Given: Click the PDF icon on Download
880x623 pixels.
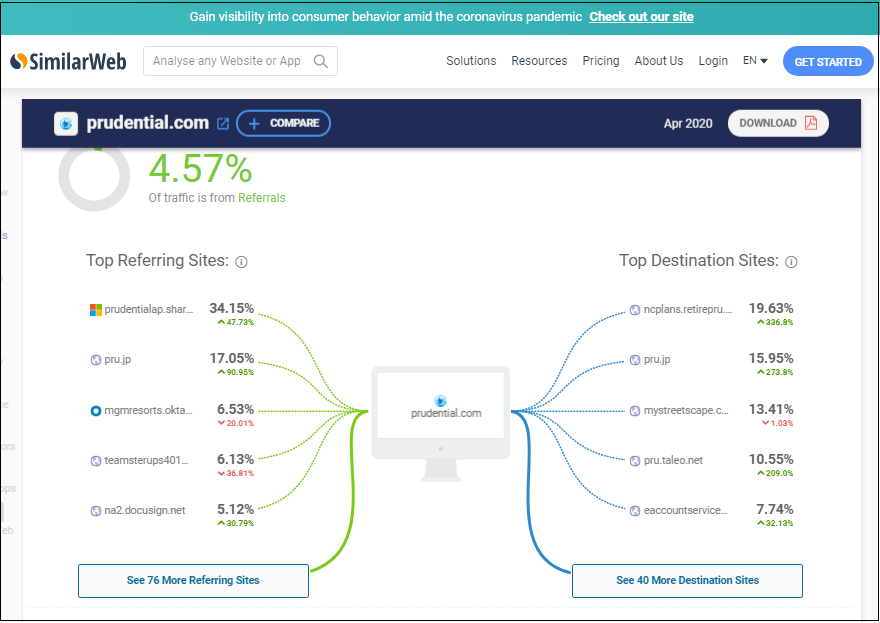Looking at the screenshot, I should tap(811, 123).
